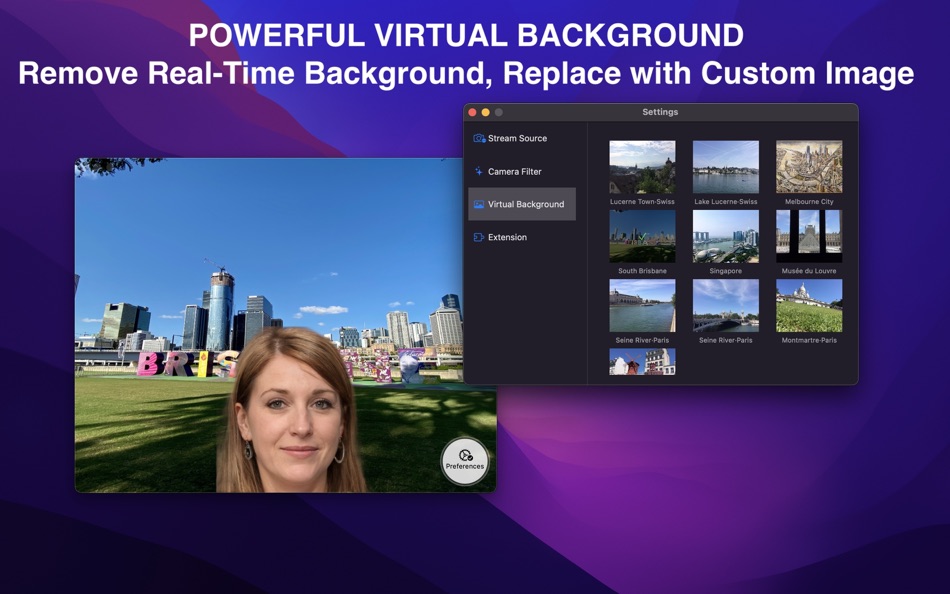The image size is (950, 594).
Task: Select the Musée du Louvre background thumbnail
Action: 809,236
